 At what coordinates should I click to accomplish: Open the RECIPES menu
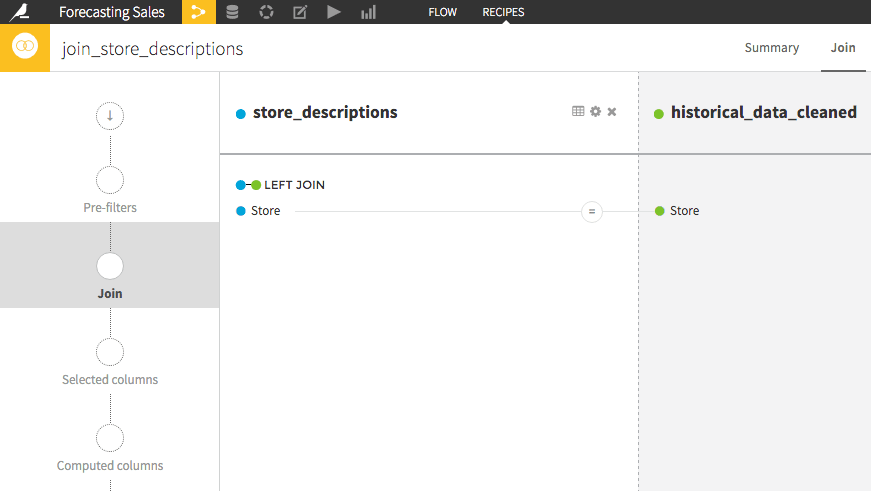coord(503,12)
